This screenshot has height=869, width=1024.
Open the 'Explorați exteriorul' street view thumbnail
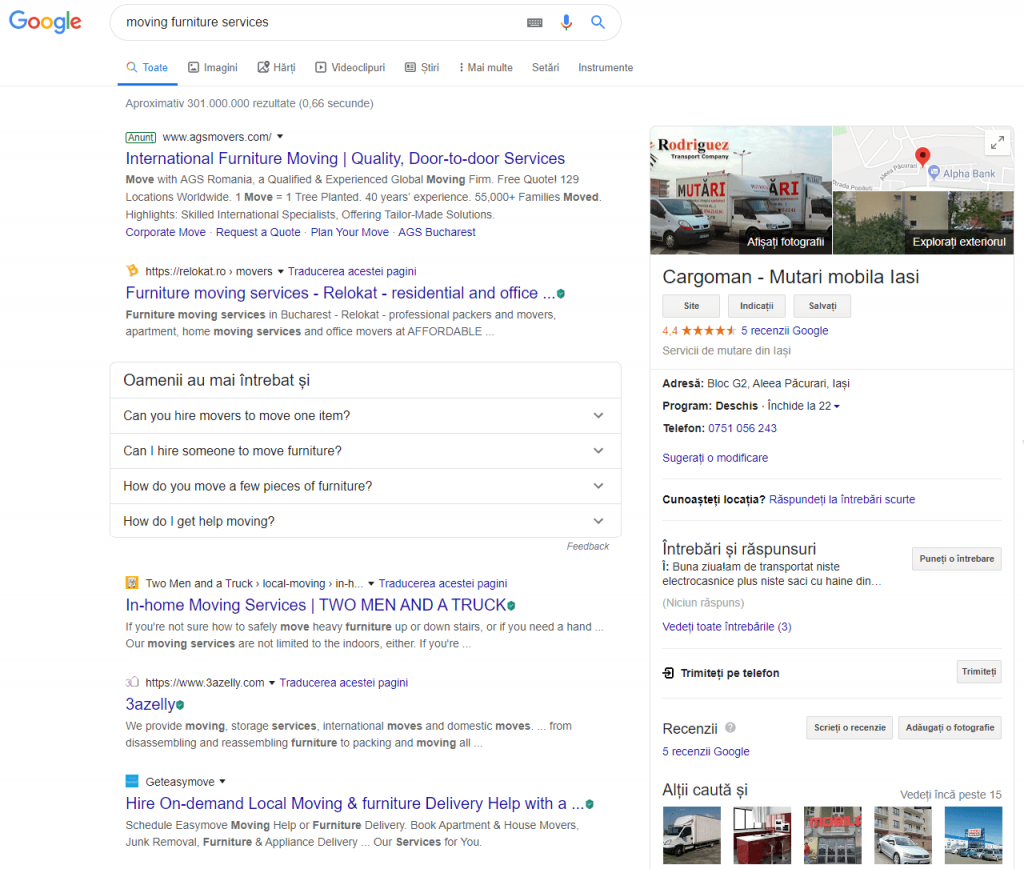(923, 223)
